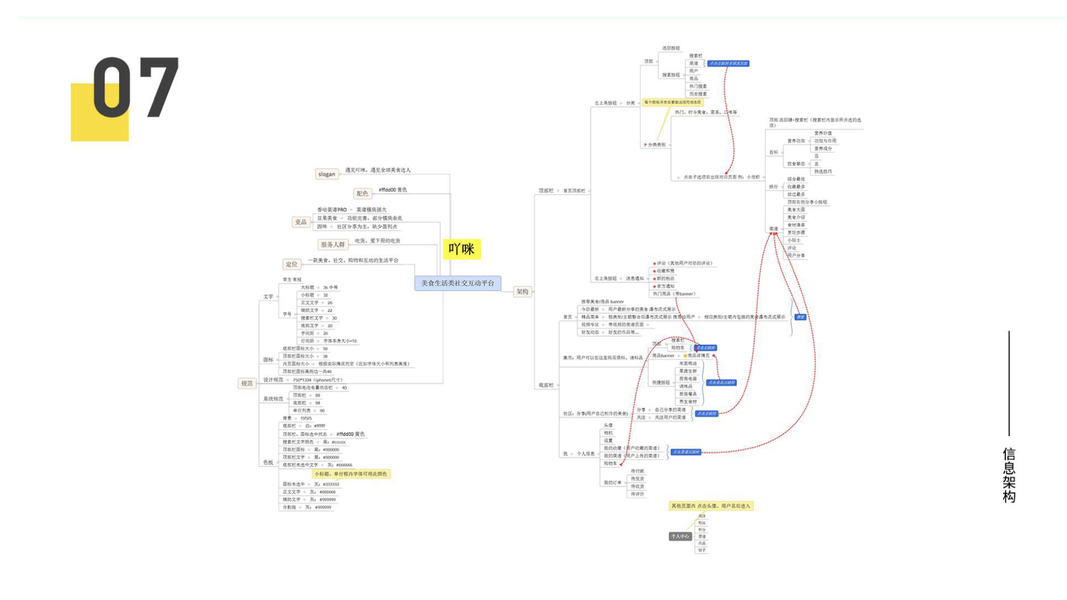The image size is (1067, 600).
Task: Click the 定位 branch node
Action: click(x=292, y=264)
